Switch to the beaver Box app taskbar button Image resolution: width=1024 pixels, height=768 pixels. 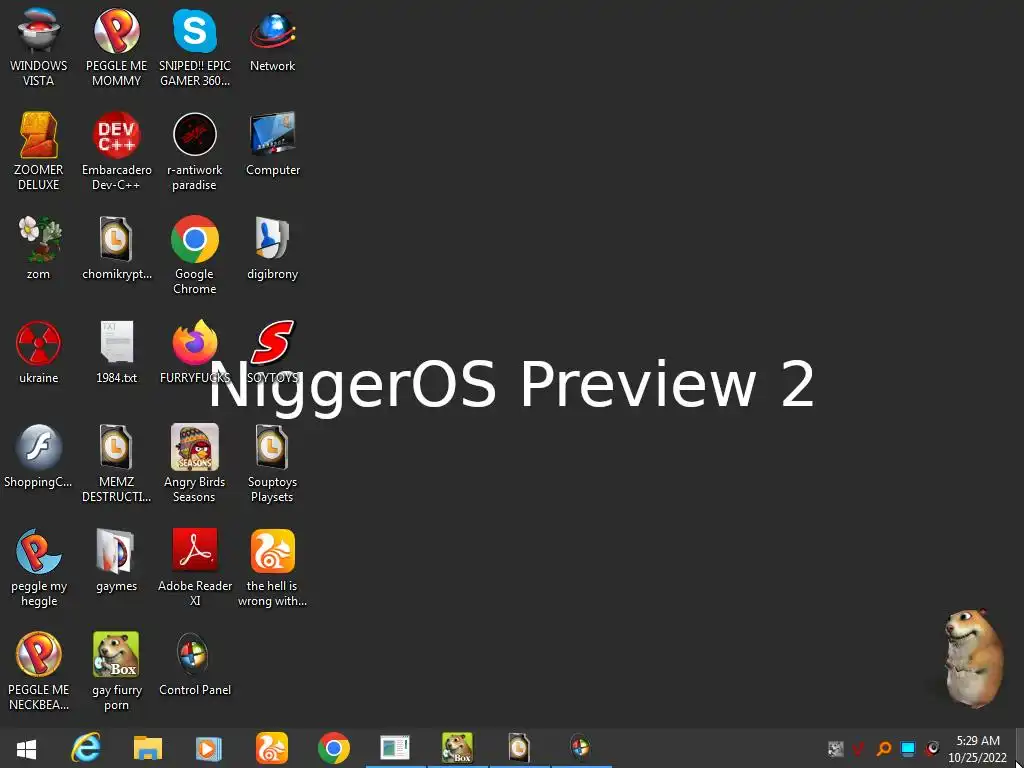(458, 748)
